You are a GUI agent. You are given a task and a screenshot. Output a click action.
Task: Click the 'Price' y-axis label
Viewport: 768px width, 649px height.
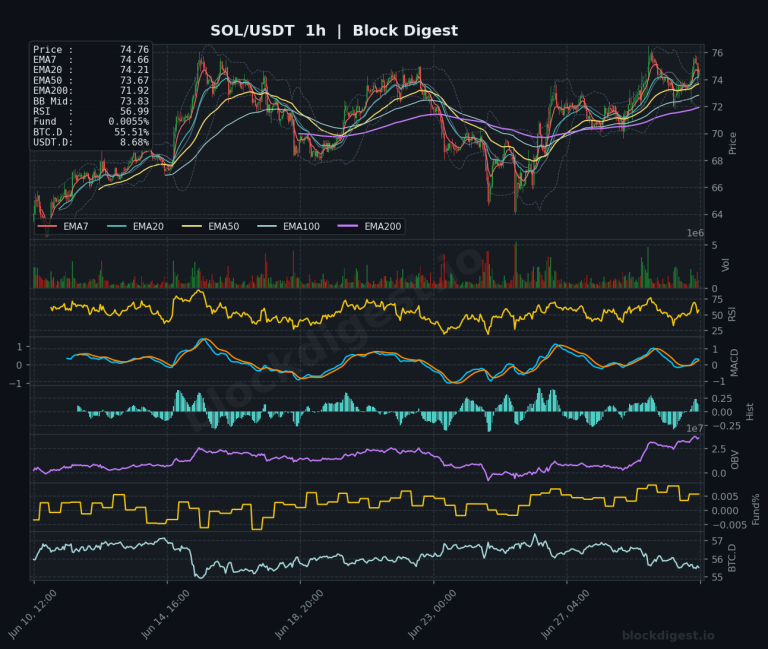point(733,144)
